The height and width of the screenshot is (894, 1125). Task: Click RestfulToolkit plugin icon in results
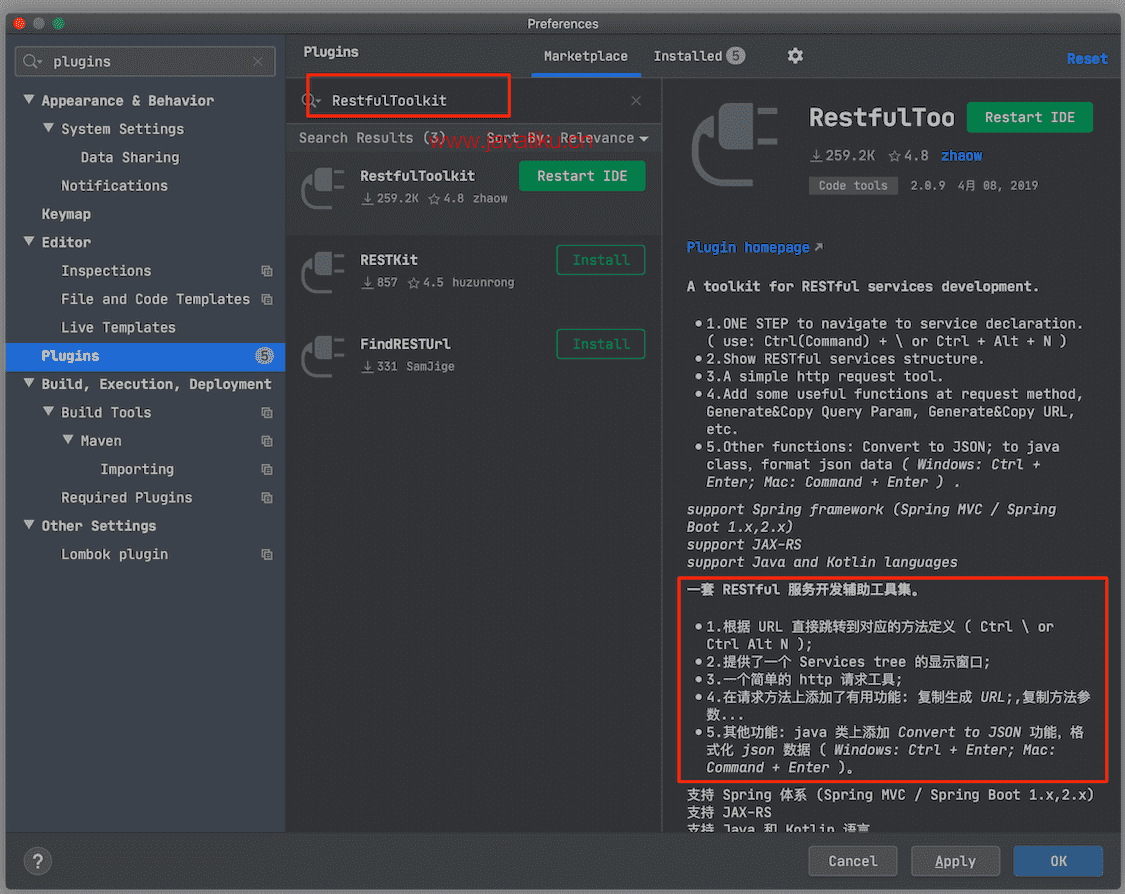coord(323,187)
